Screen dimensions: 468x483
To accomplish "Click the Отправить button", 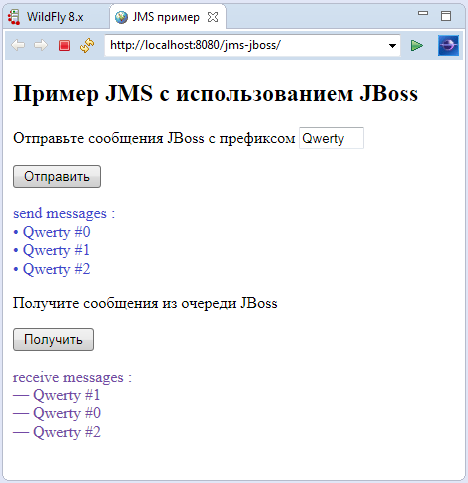I will tap(57, 176).
